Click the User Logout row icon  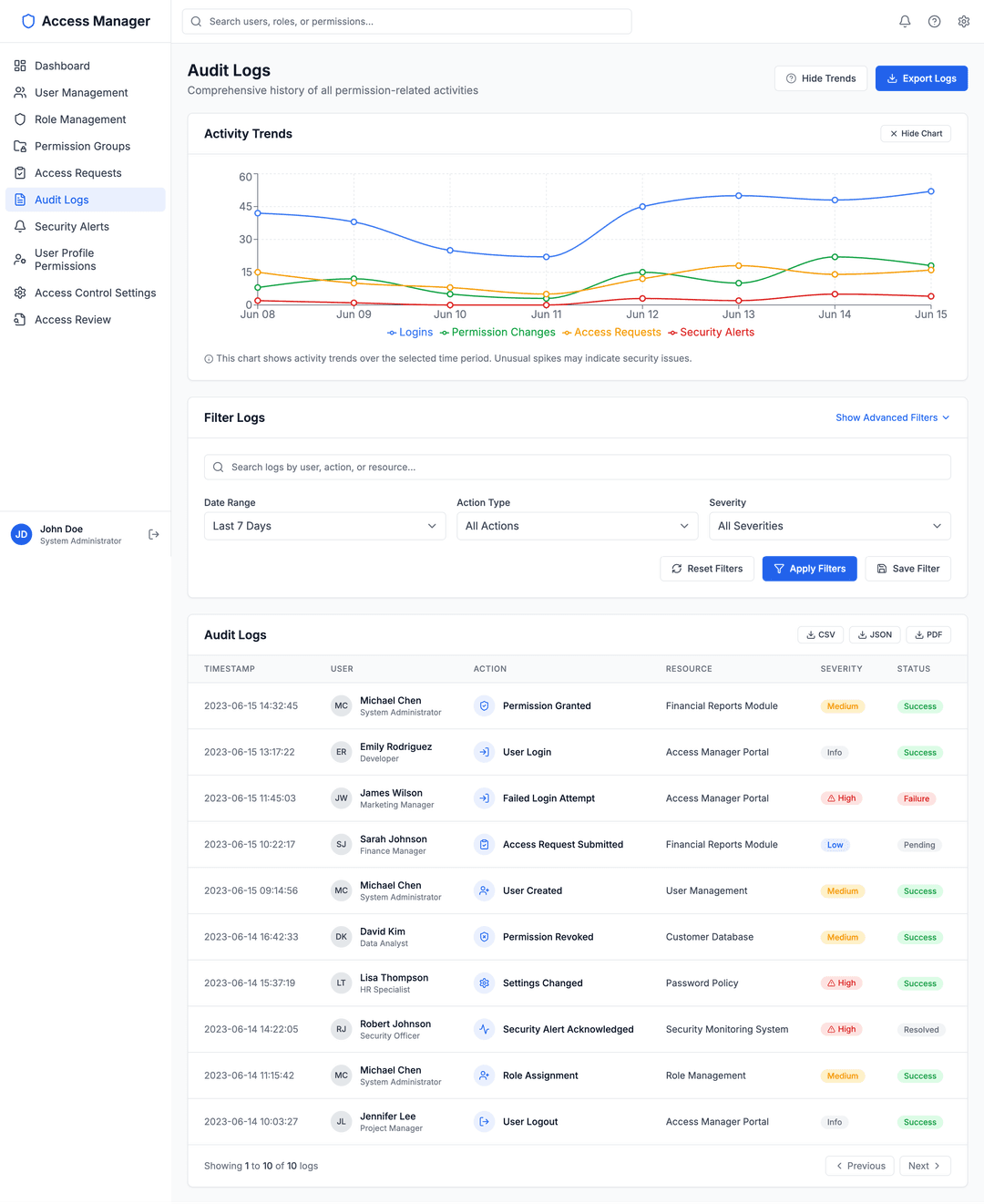point(484,1122)
